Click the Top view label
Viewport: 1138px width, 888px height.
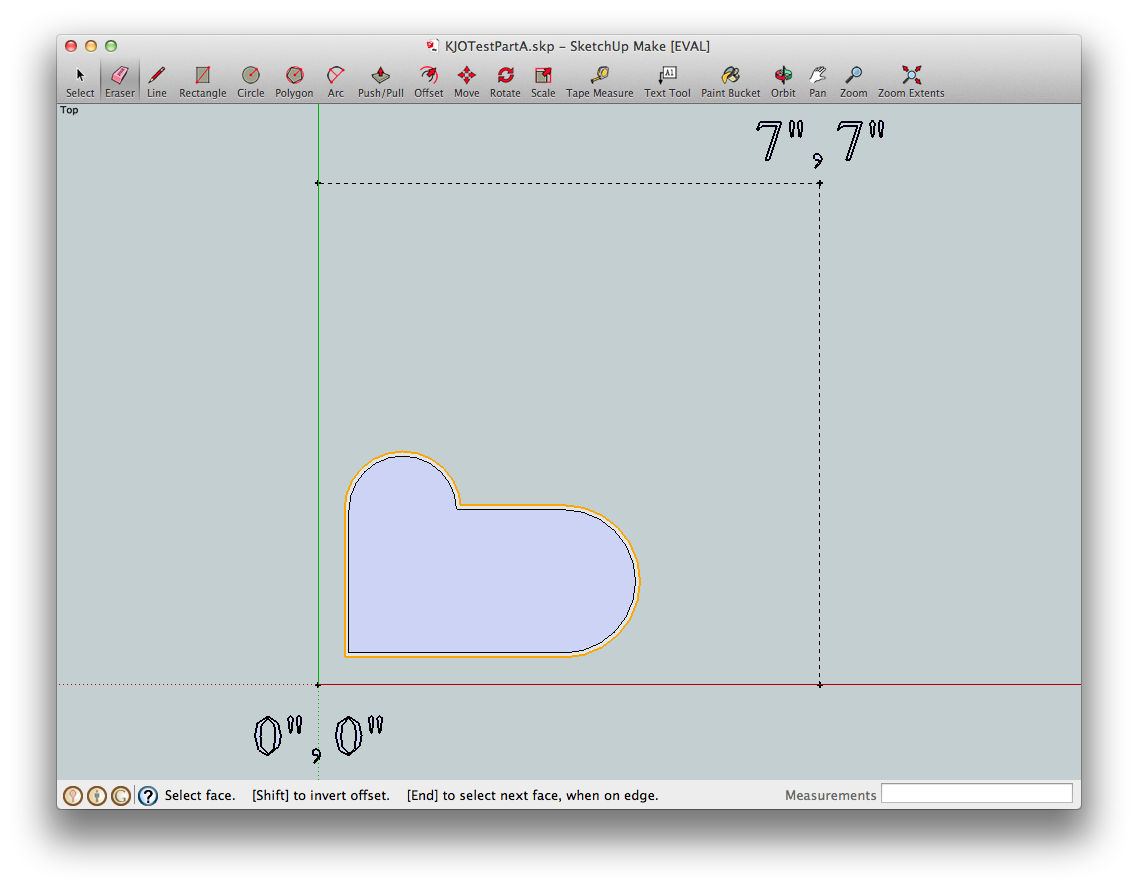click(x=69, y=110)
